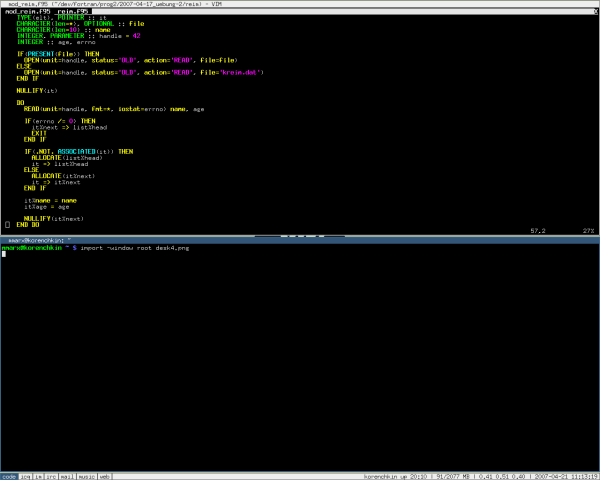Click the 'INTEGER :: age, errno' declaration

pos(56,42)
